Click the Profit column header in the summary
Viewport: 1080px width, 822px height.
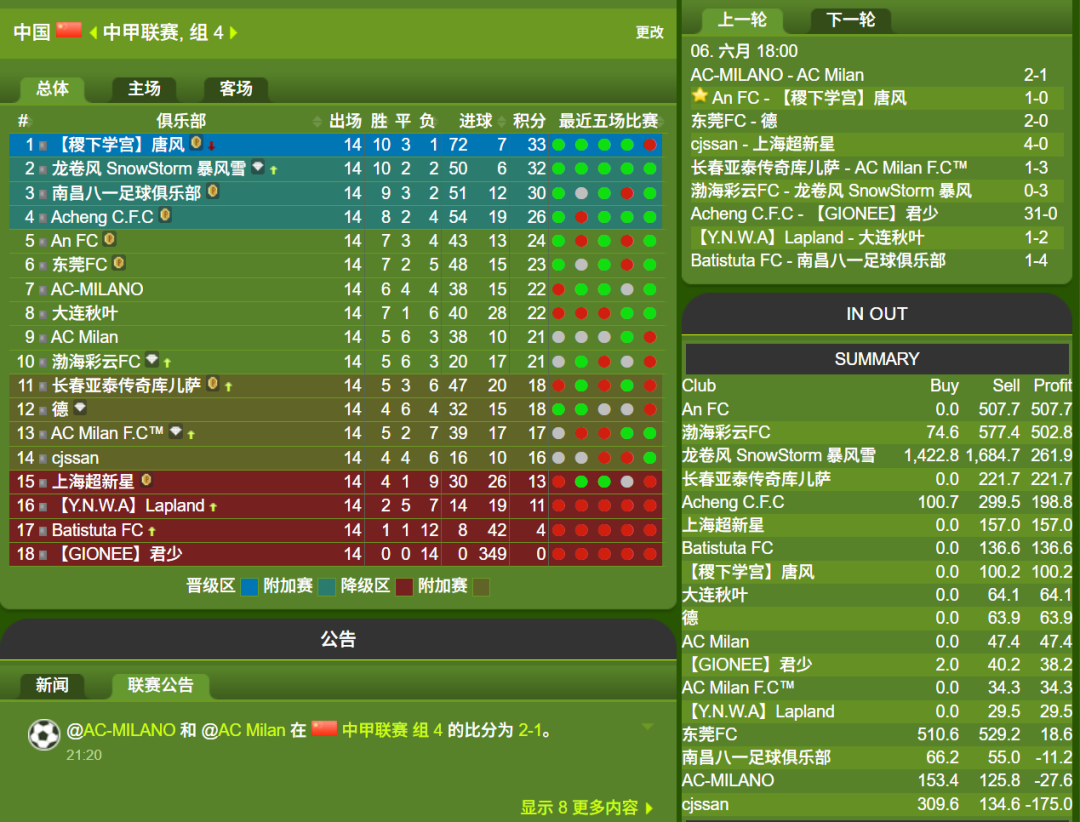pyautogui.click(x=1052, y=386)
